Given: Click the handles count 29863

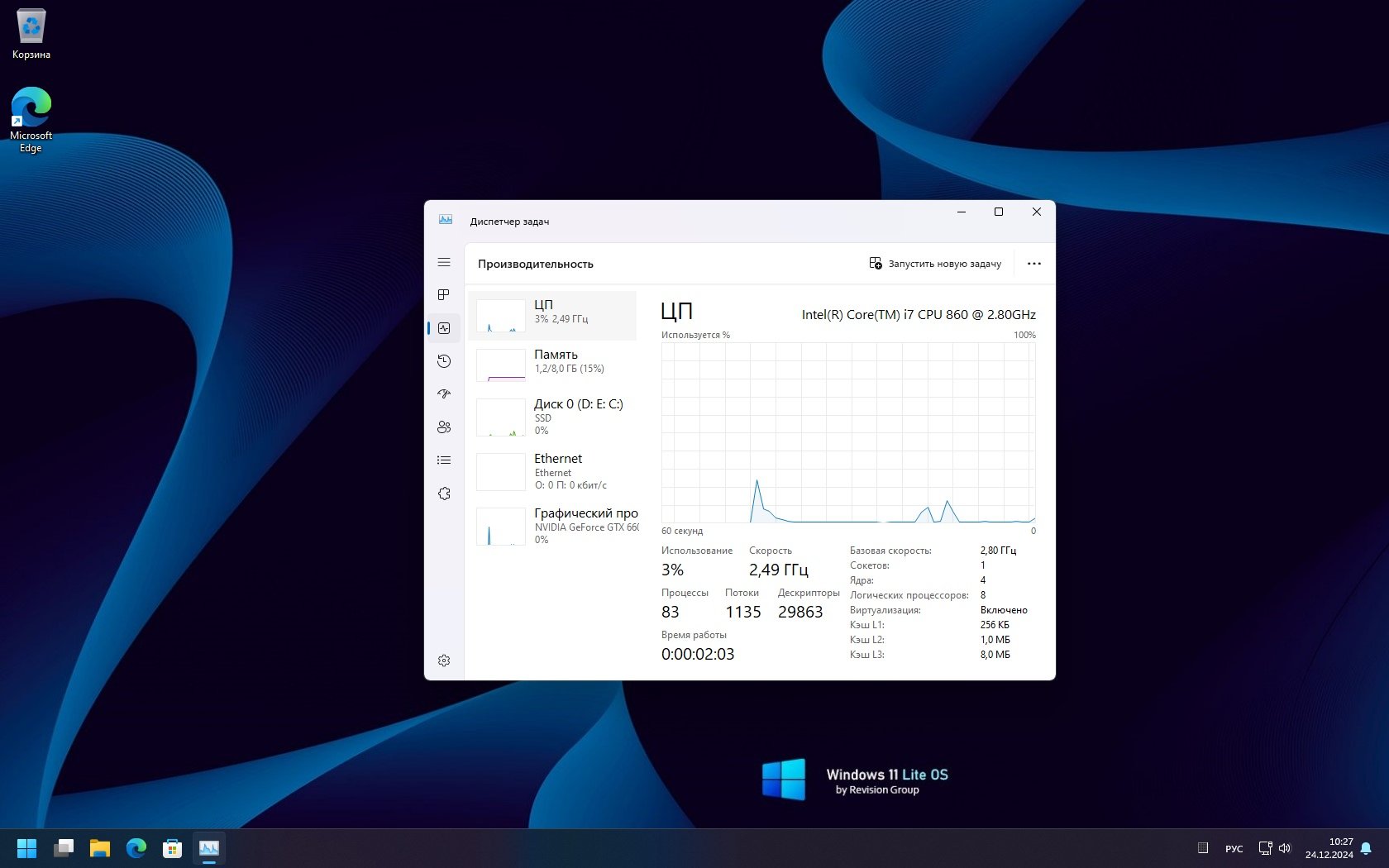Looking at the screenshot, I should [x=800, y=612].
